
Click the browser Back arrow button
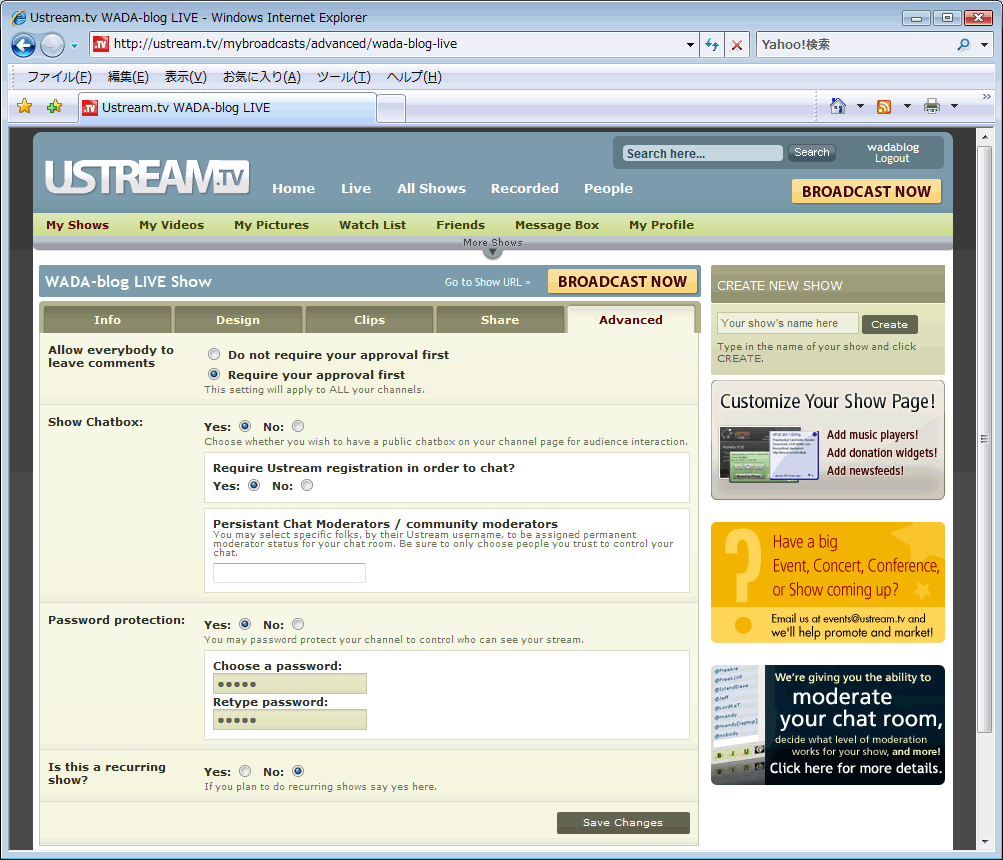tap(24, 45)
